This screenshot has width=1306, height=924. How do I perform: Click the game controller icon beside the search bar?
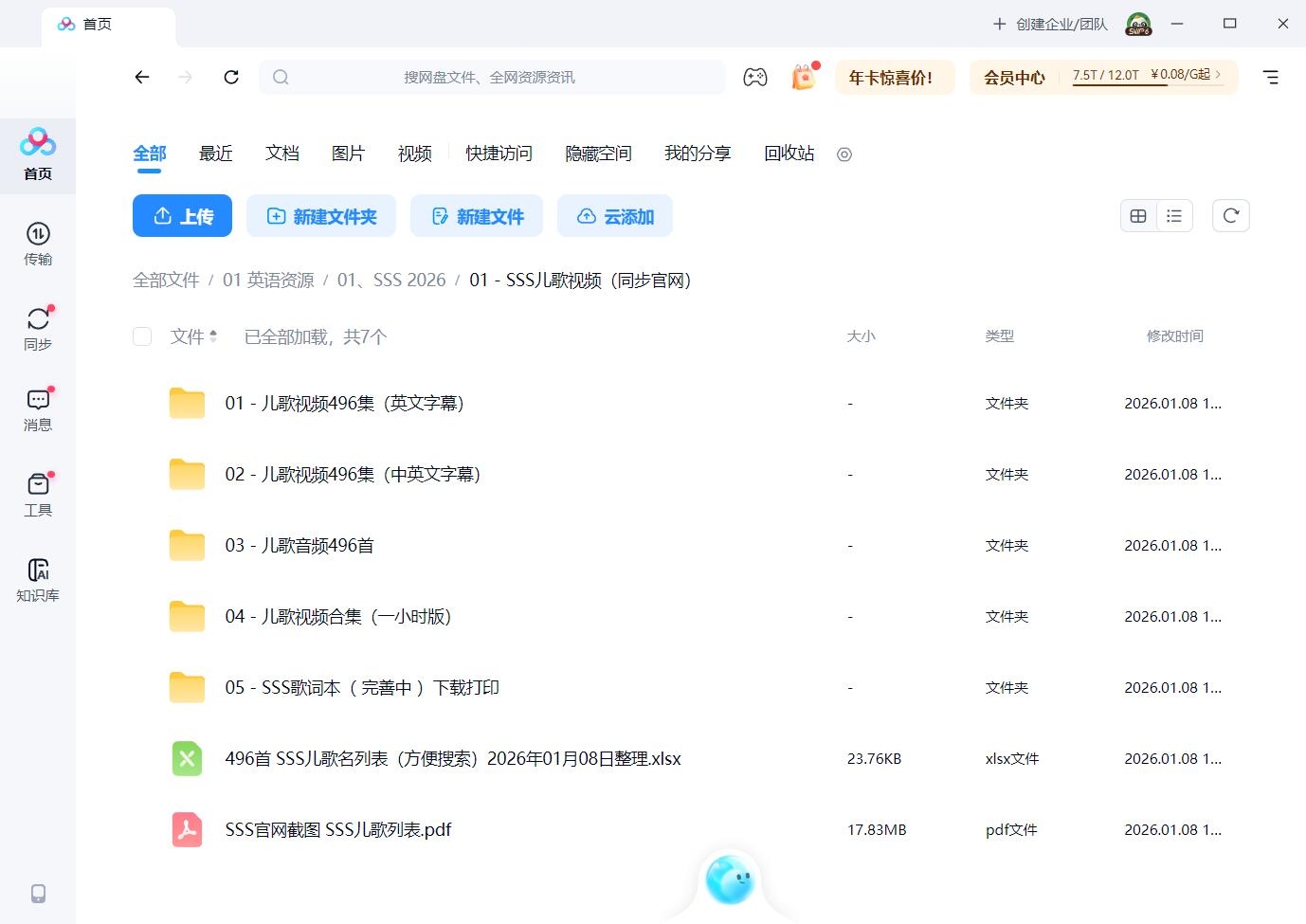coord(755,77)
